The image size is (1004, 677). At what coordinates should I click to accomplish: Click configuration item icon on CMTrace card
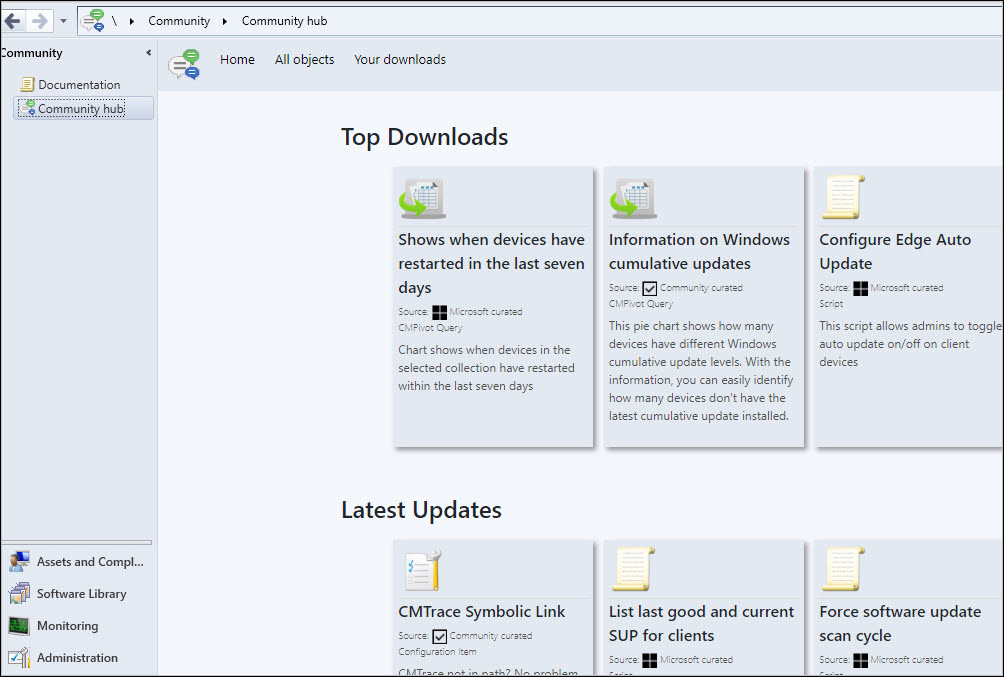[423, 569]
